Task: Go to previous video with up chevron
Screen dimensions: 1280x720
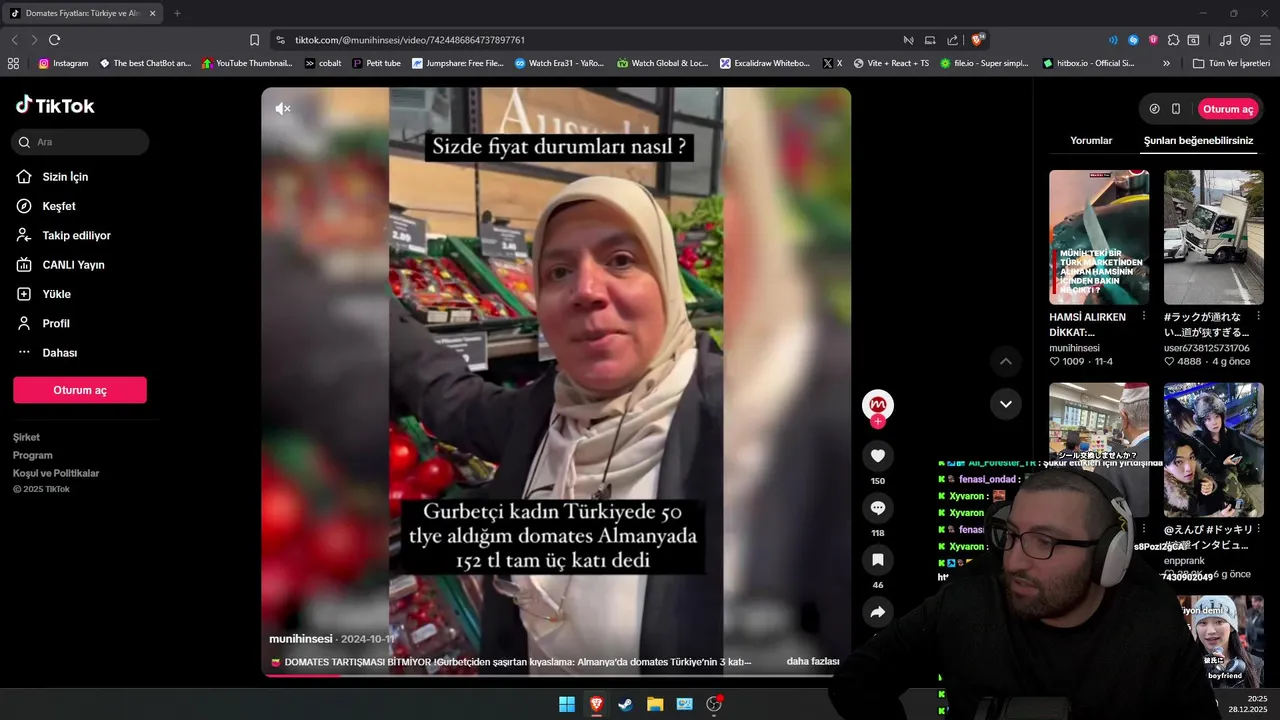Action: tap(1006, 361)
